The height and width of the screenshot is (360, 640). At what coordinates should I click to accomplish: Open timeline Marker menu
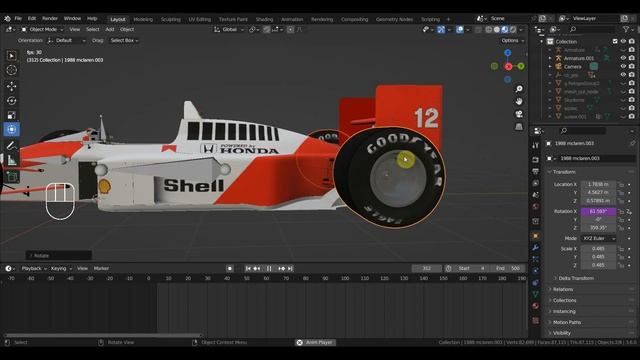[x=101, y=268]
